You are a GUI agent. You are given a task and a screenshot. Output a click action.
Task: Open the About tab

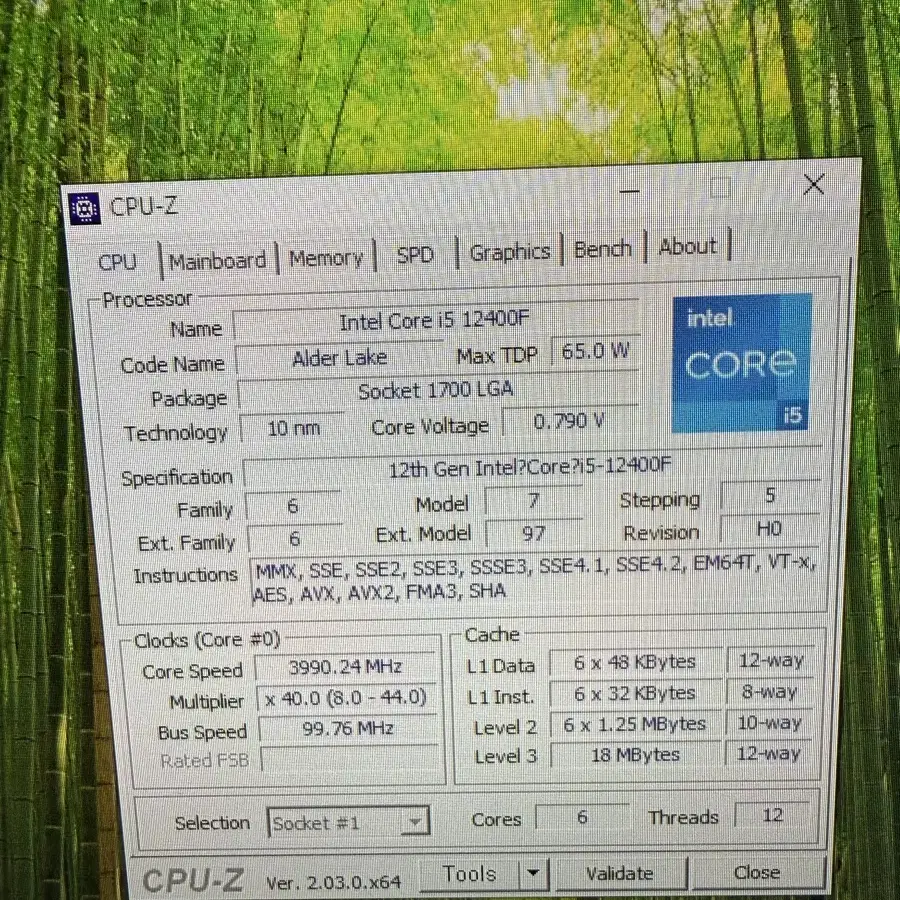coord(688,246)
